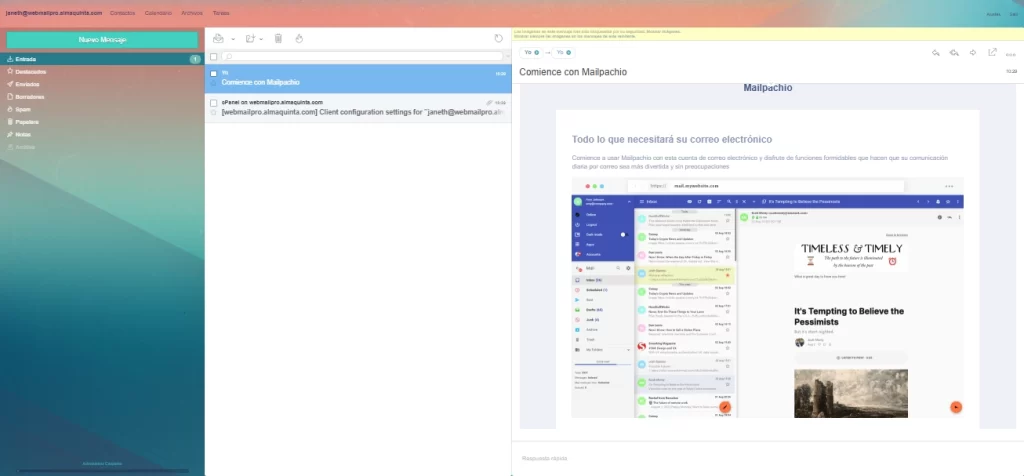Click into the message search field
The width and height of the screenshot is (1024, 476).
tap(362, 57)
